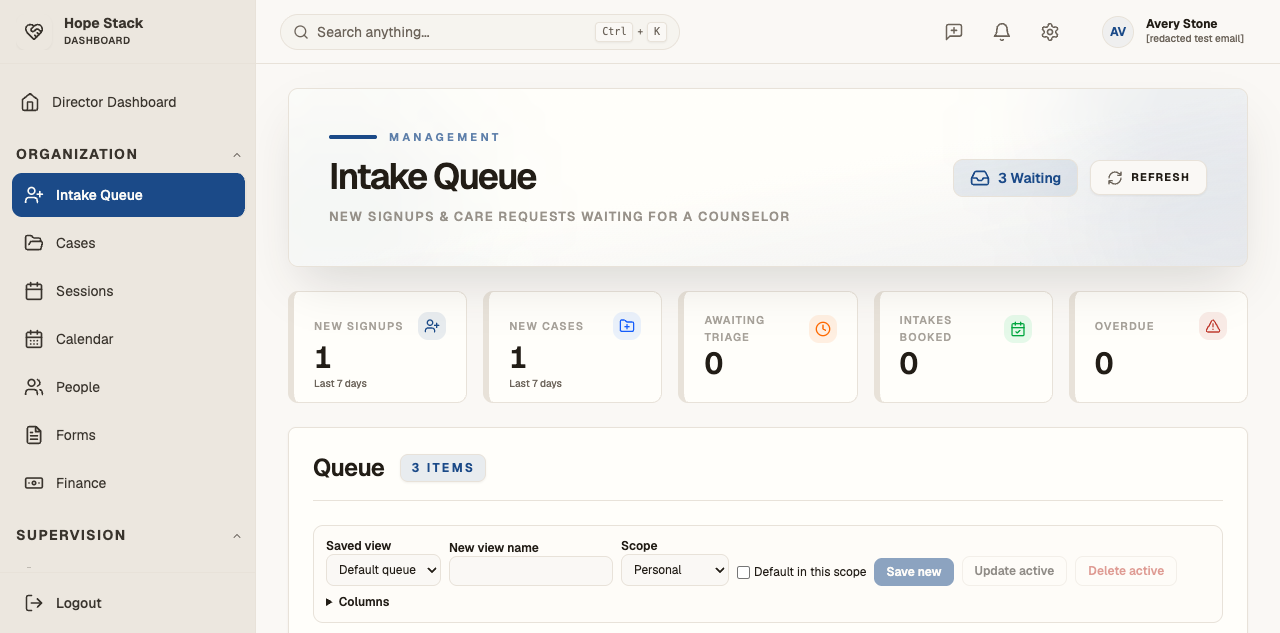1280x633 pixels.
Task: Click Delete active button
Action: pyautogui.click(x=1126, y=571)
